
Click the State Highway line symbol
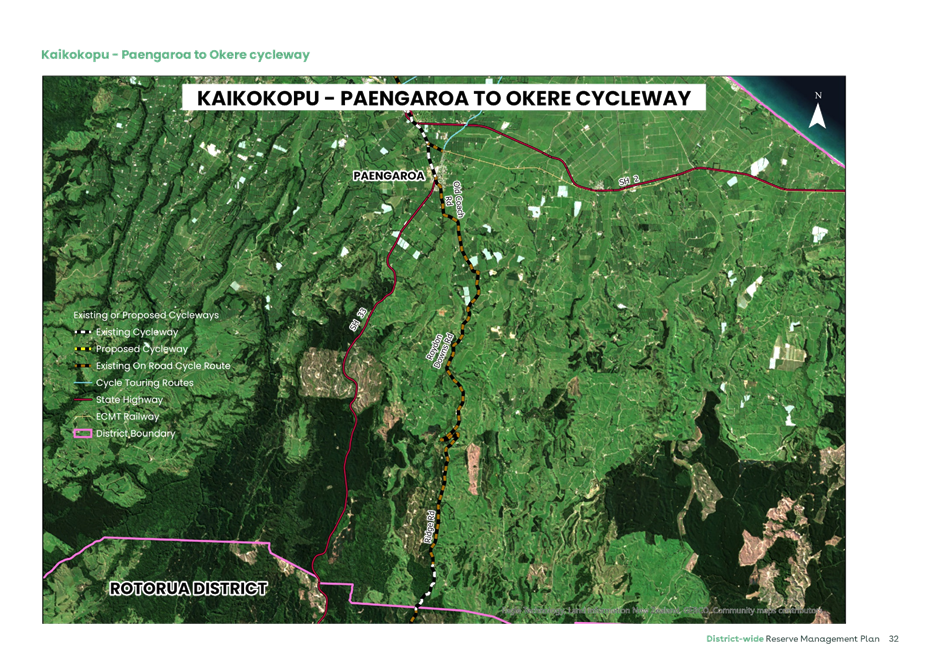point(83,399)
